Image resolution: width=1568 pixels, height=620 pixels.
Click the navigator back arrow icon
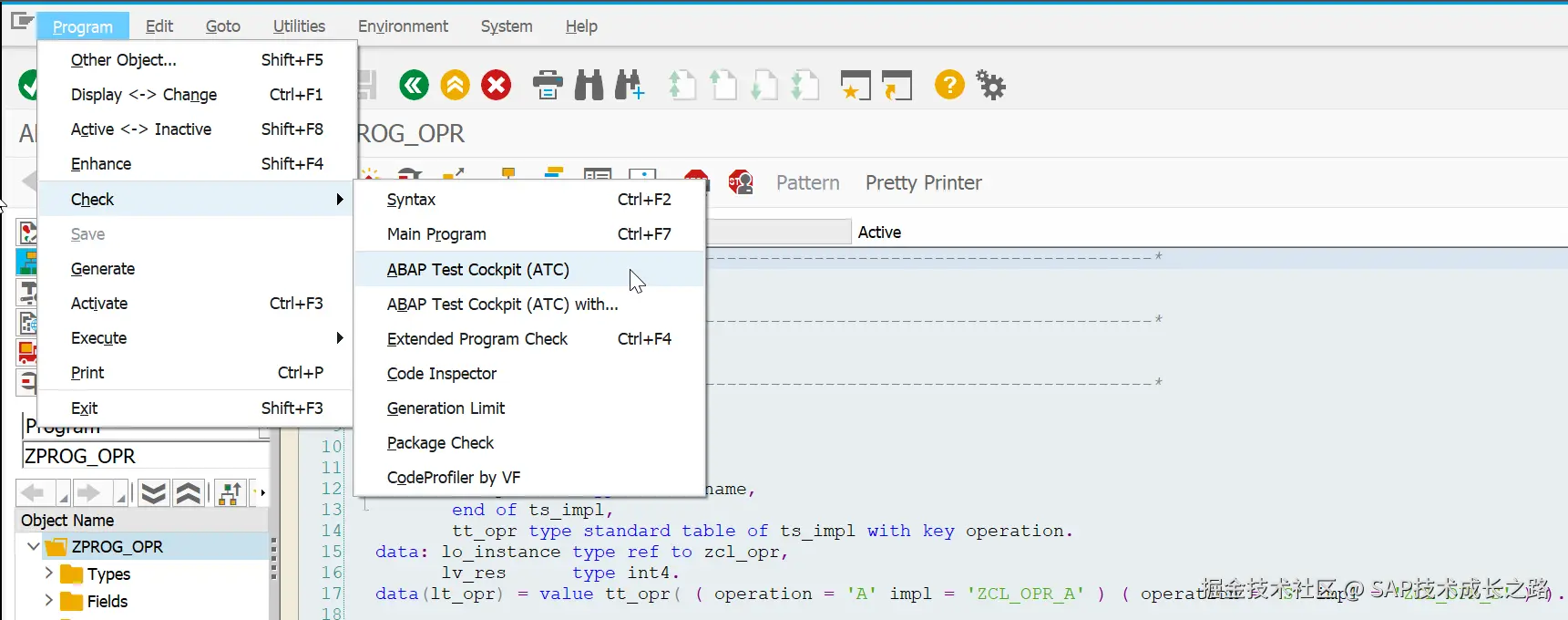[33, 493]
